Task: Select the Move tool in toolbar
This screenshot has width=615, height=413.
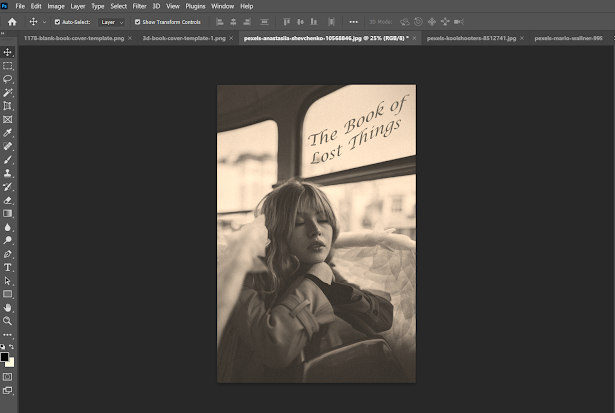Action: coord(8,52)
